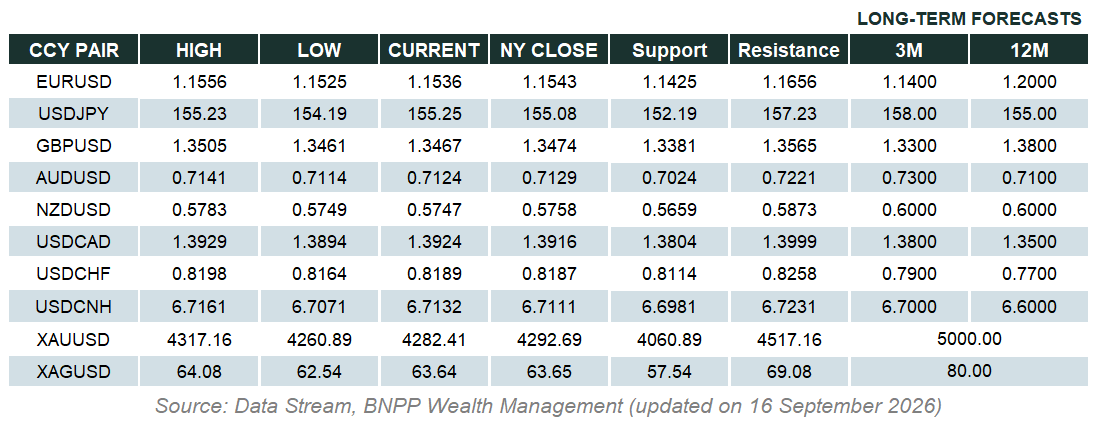This screenshot has height=423, width=1095.
Task: Click the CCY PAIR column header
Action: (74, 50)
